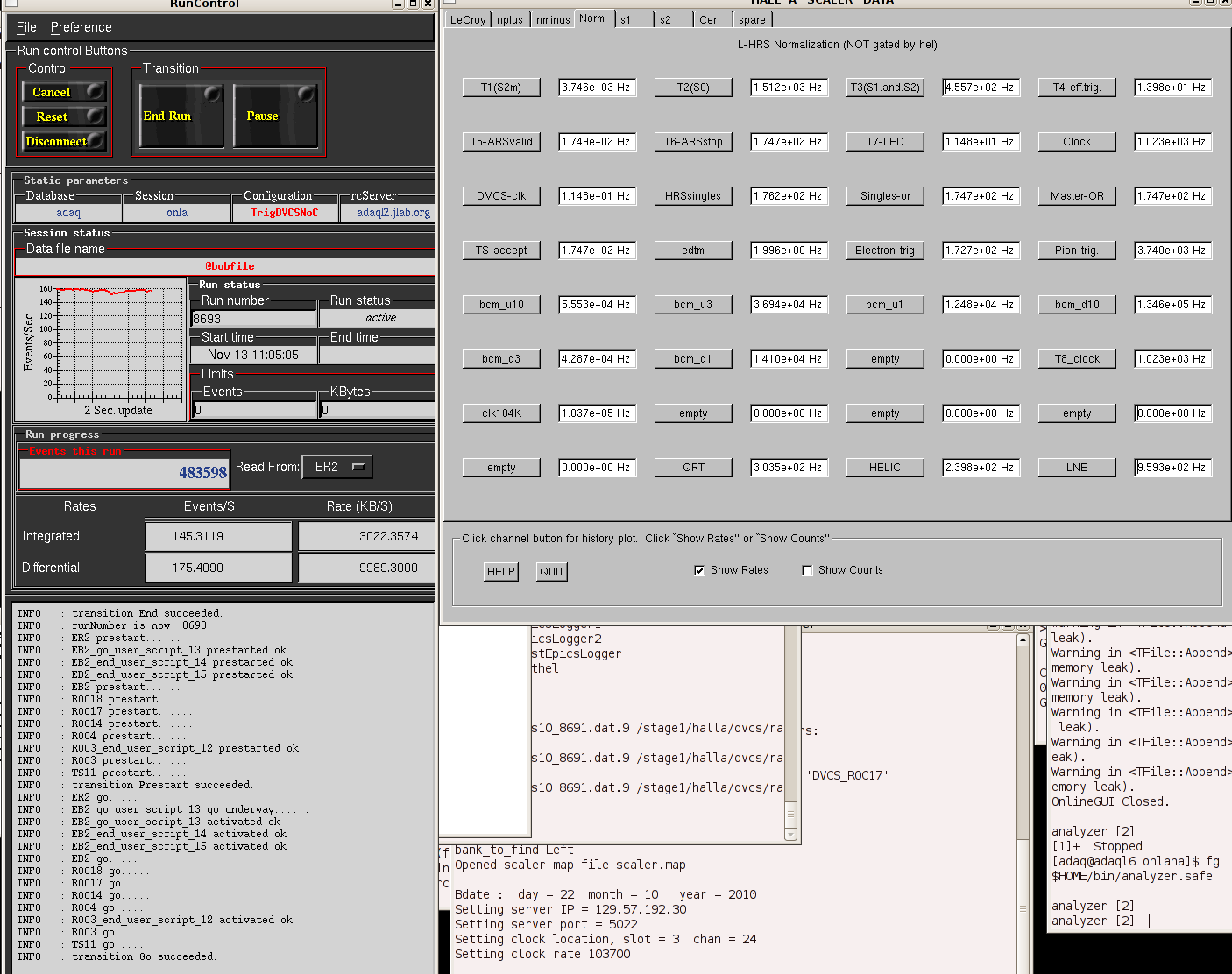Open the Clock channel history plot
Image resolution: width=1232 pixels, height=974 pixels.
[x=1077, y=142]
